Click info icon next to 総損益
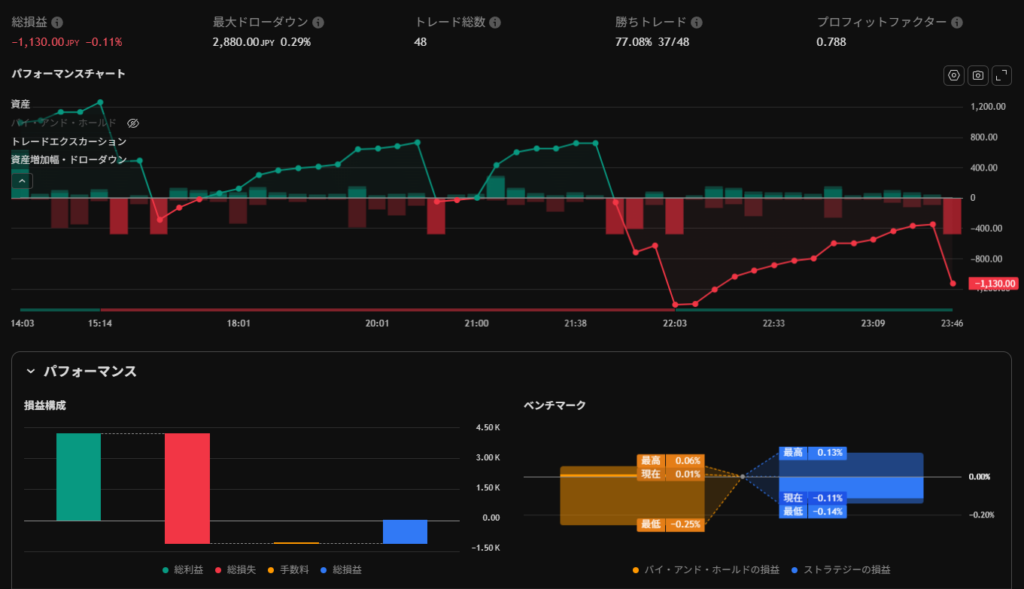Image resolution: width=1024 pixels, height=589 pixels. pos(57,22)
